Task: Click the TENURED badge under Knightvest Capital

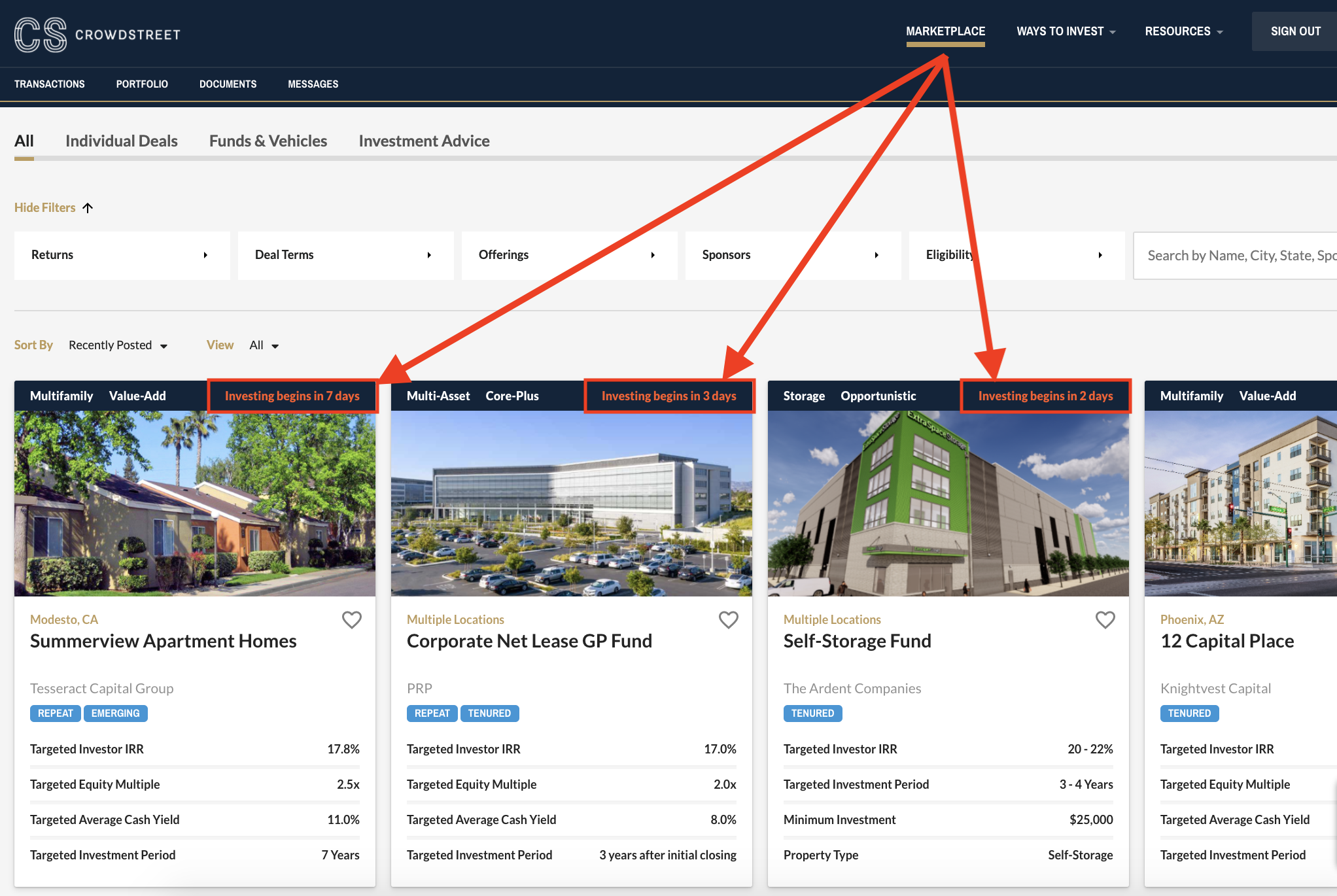Action: tap(1190, 713)
